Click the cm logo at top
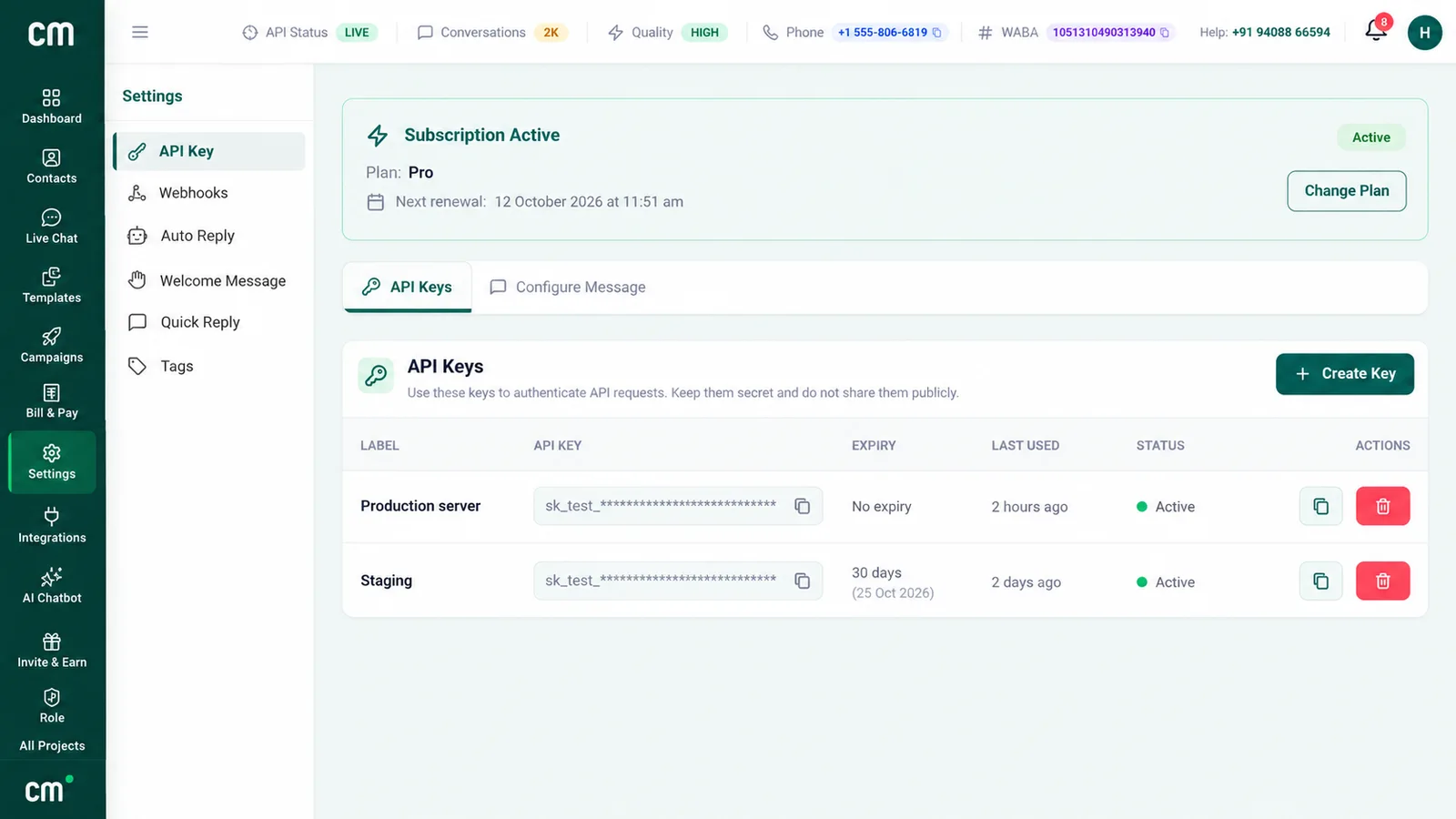The height and width of the screenshot is (819, 1456). coord(51,35)
